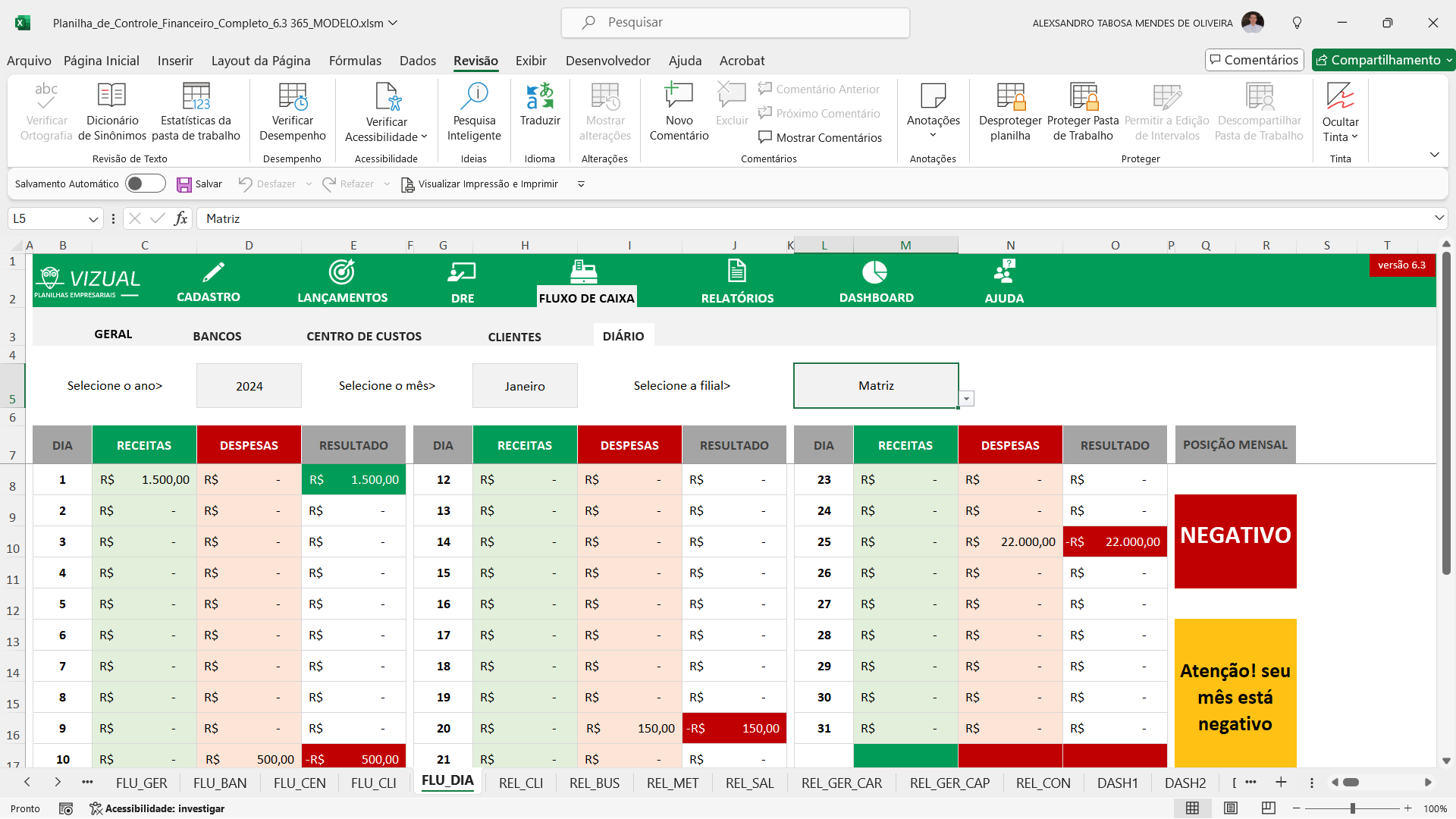Open the Fórmulas ribbon tab
The image size is (1456, 819).
tap(355, 61)
